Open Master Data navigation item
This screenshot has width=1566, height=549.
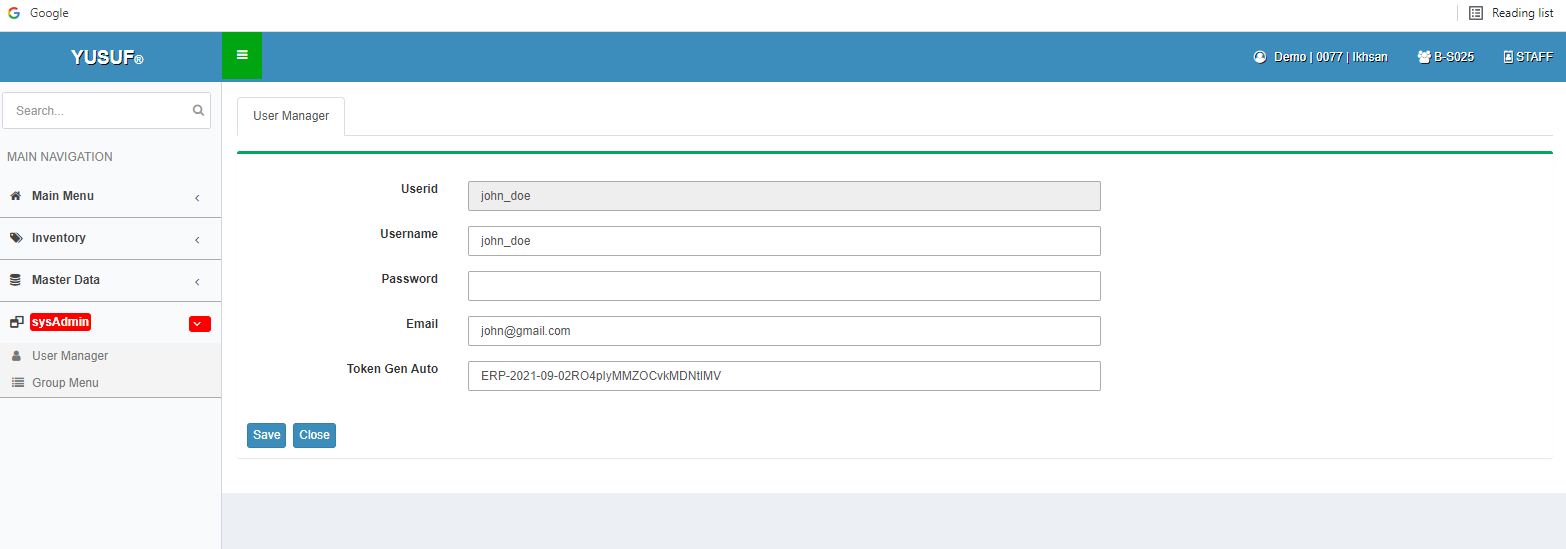coord(110,280)
